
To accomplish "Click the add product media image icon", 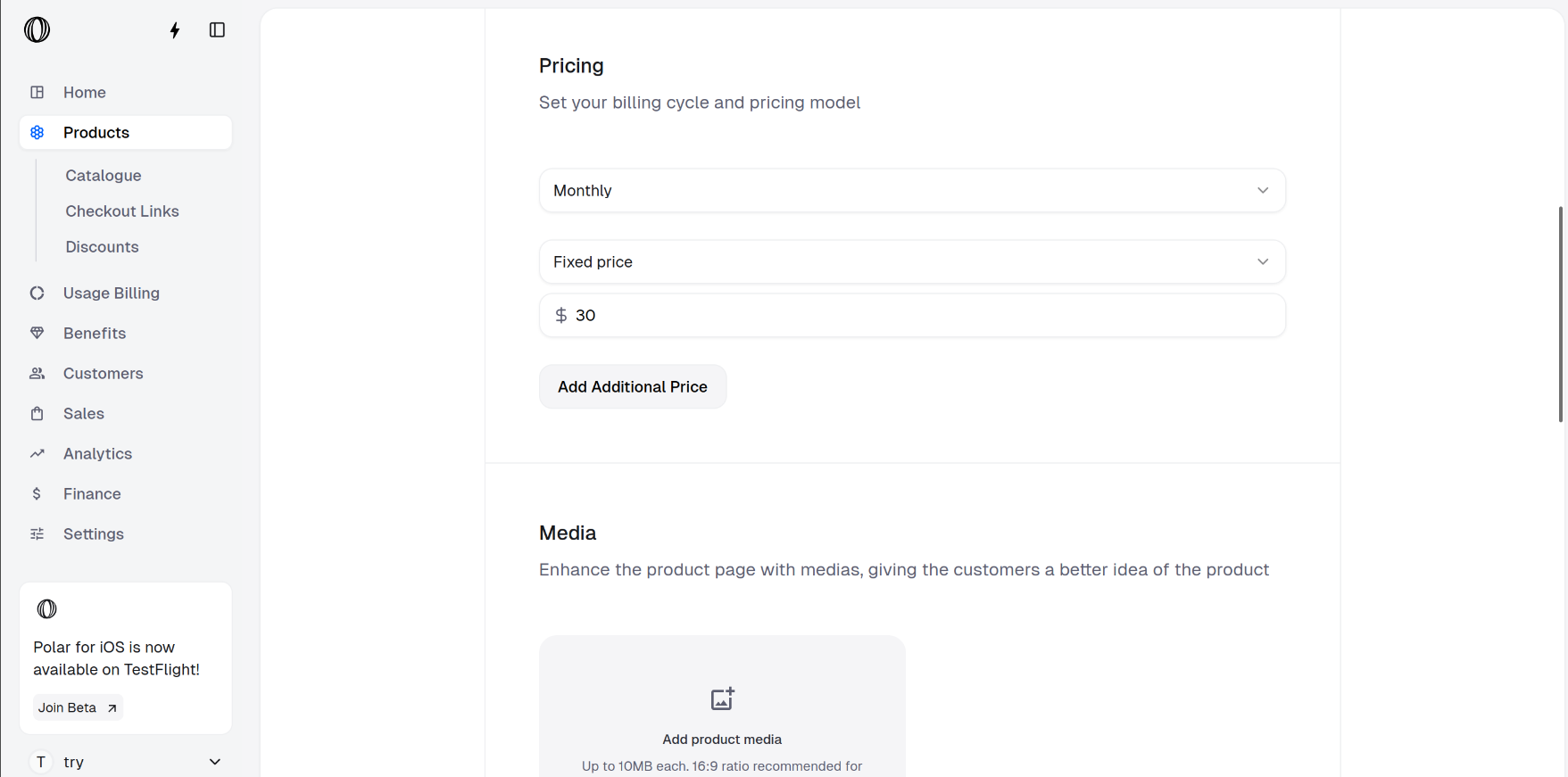I will (721, 698).
